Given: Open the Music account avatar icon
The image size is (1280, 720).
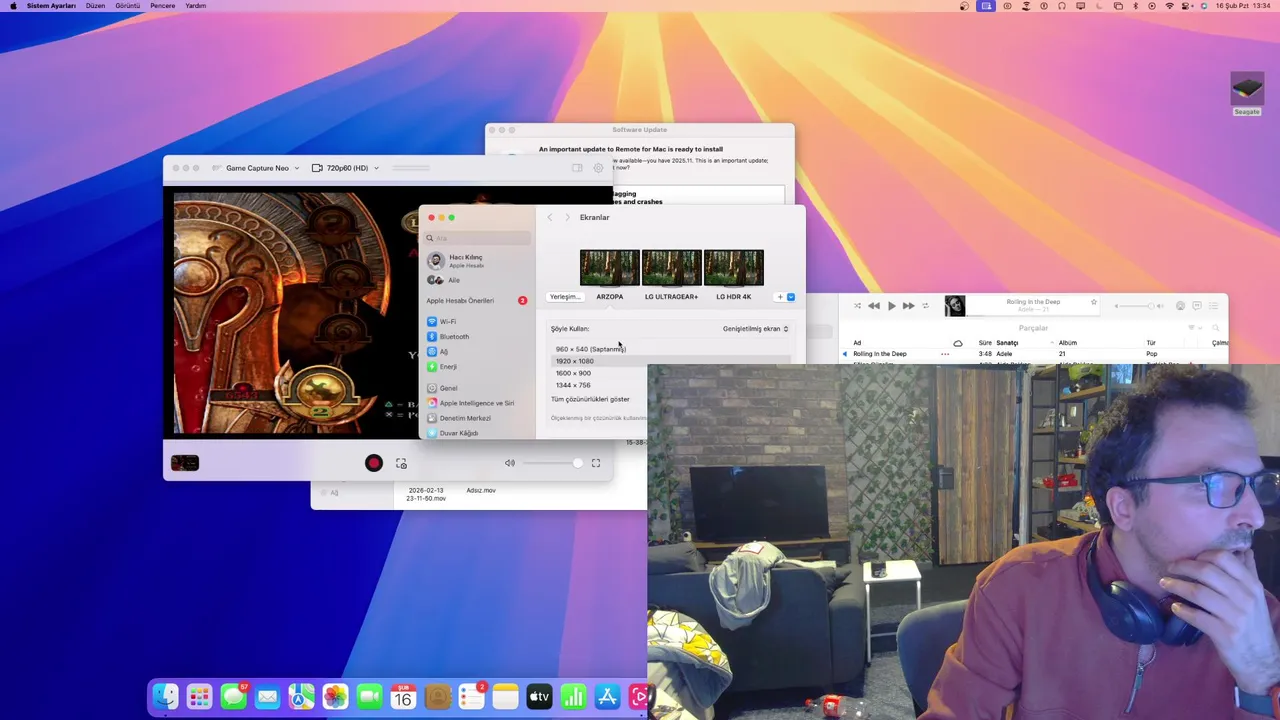Looking at the screenshot, I should tap(1180, 306).
